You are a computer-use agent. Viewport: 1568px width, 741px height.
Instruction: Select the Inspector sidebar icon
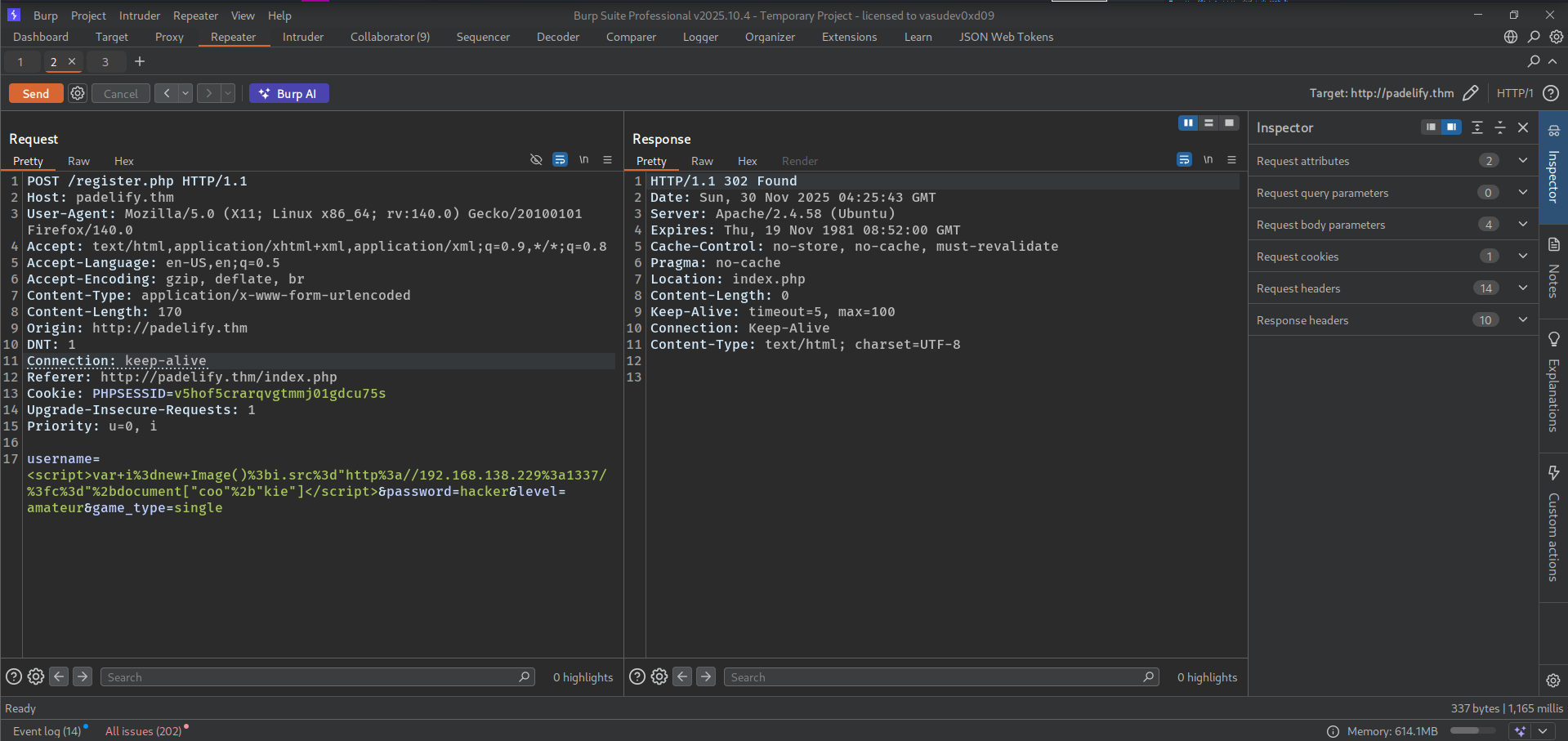click(x=1553, y=131)
